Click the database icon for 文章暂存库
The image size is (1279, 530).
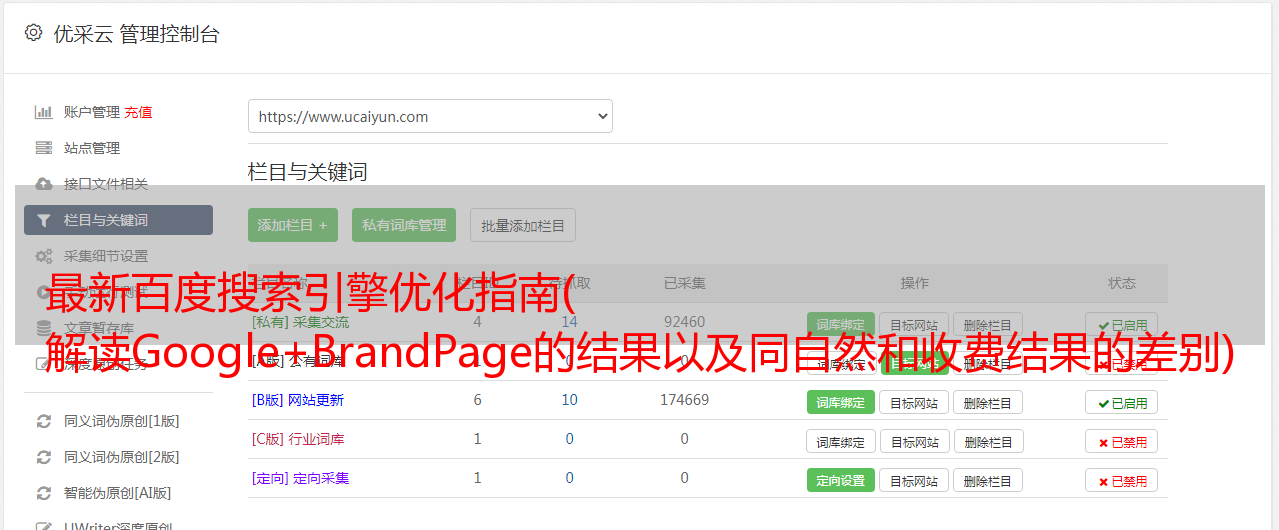[x=43, y=328]
